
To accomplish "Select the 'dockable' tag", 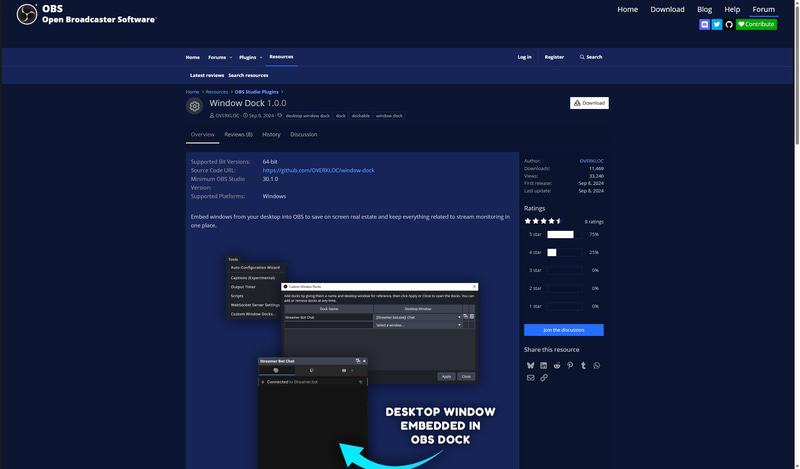I will tap(361, 116).
